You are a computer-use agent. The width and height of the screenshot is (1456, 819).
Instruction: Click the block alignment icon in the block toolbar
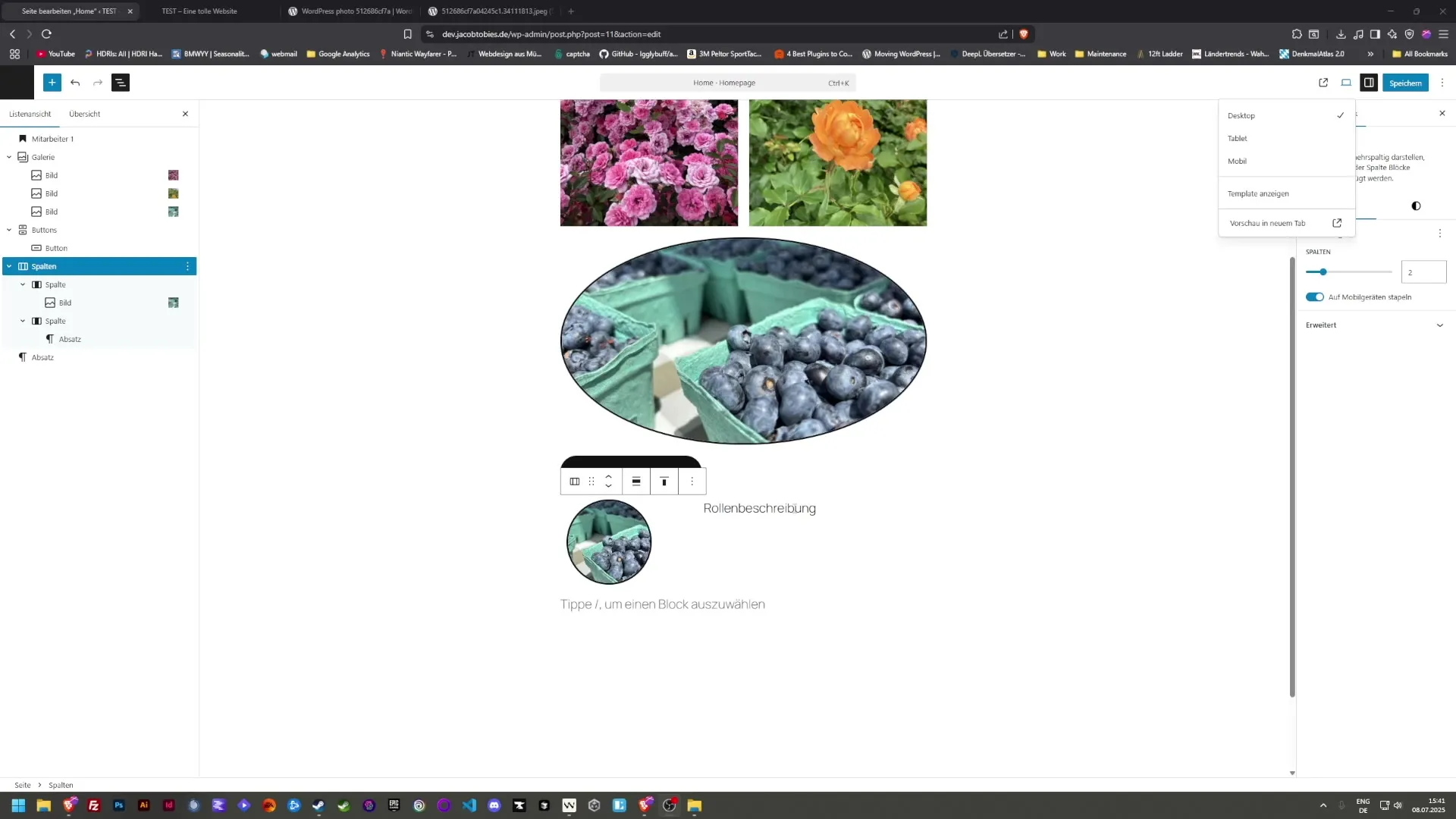pos(636,482)
